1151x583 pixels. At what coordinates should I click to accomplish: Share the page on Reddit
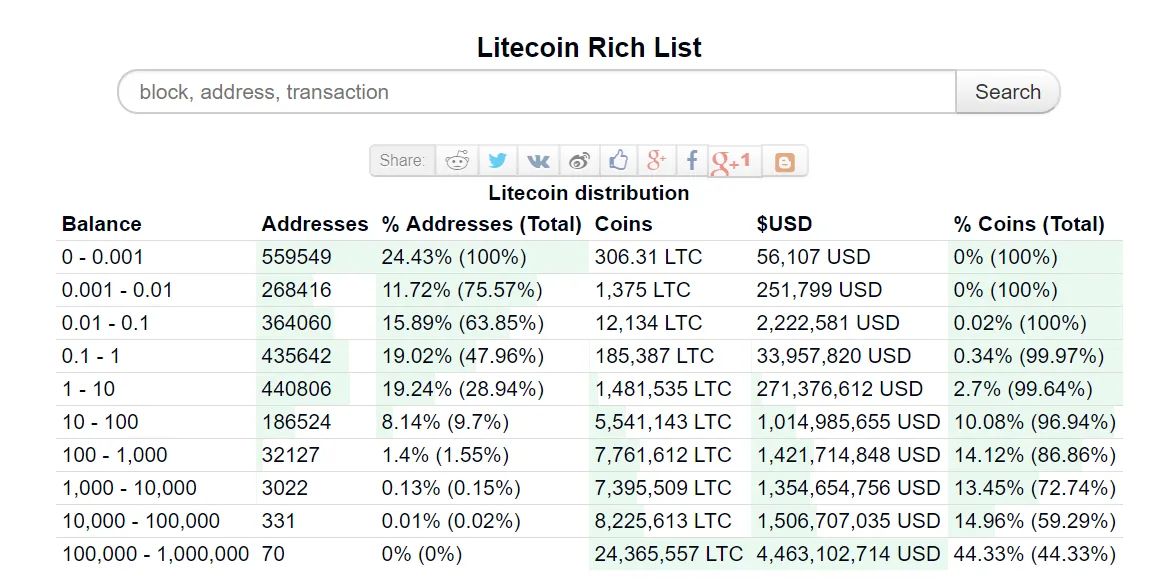[x=457, y=161]
